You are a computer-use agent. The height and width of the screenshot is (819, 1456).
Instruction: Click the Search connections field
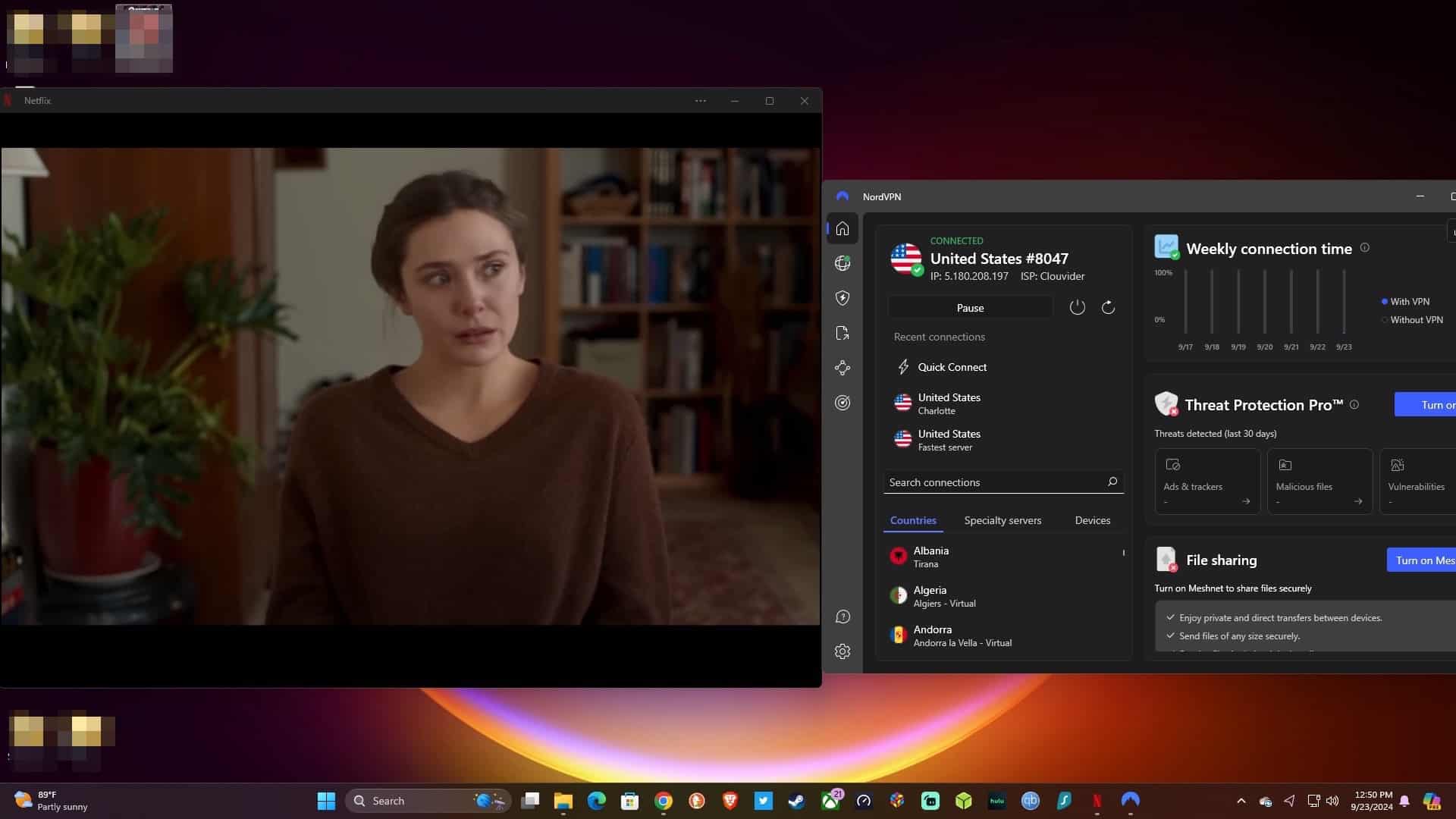(1003, 482)
